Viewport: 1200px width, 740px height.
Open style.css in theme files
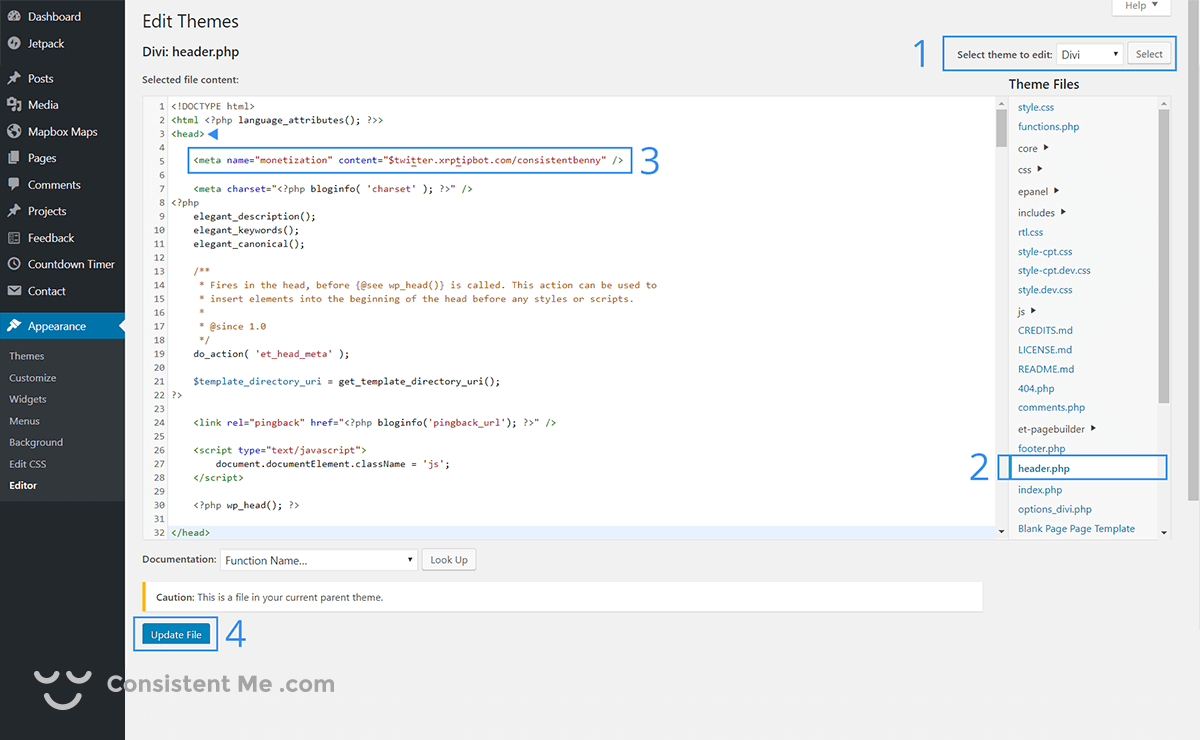[x=1036, y=107]
